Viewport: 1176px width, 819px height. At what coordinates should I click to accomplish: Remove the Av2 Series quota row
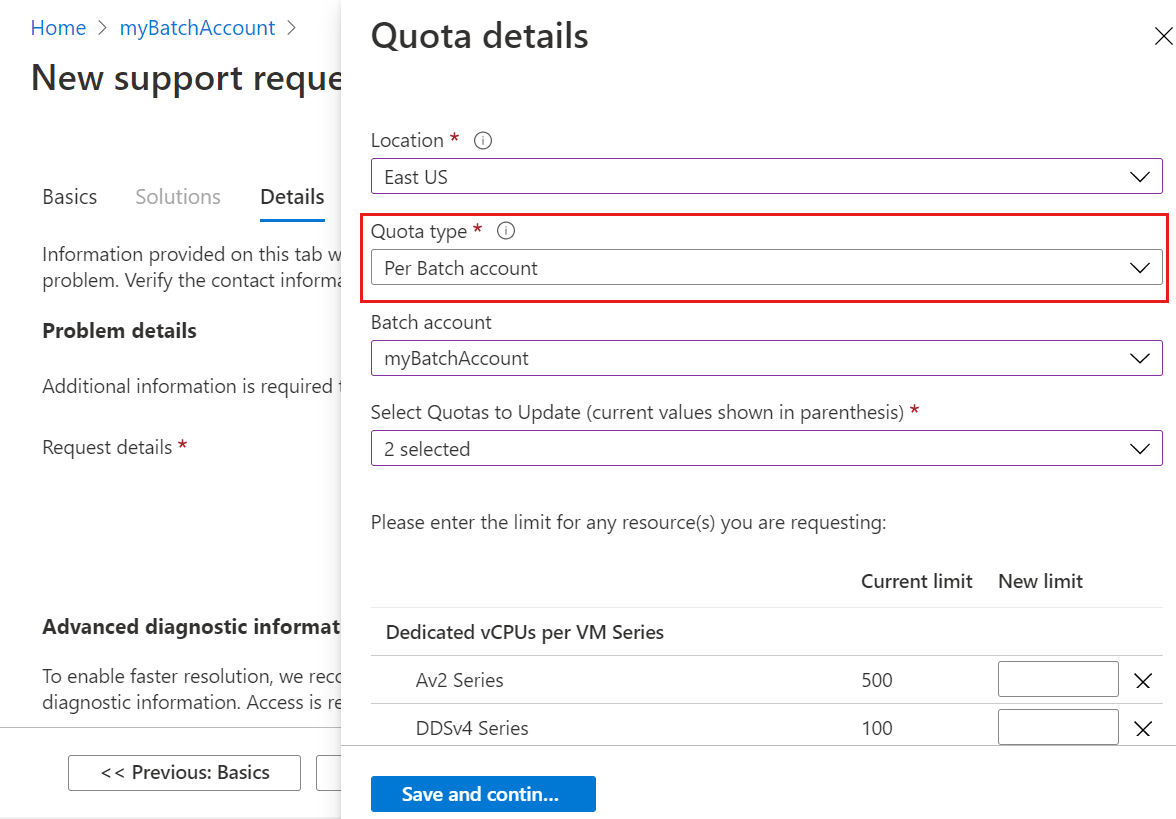click(1142, 680)
